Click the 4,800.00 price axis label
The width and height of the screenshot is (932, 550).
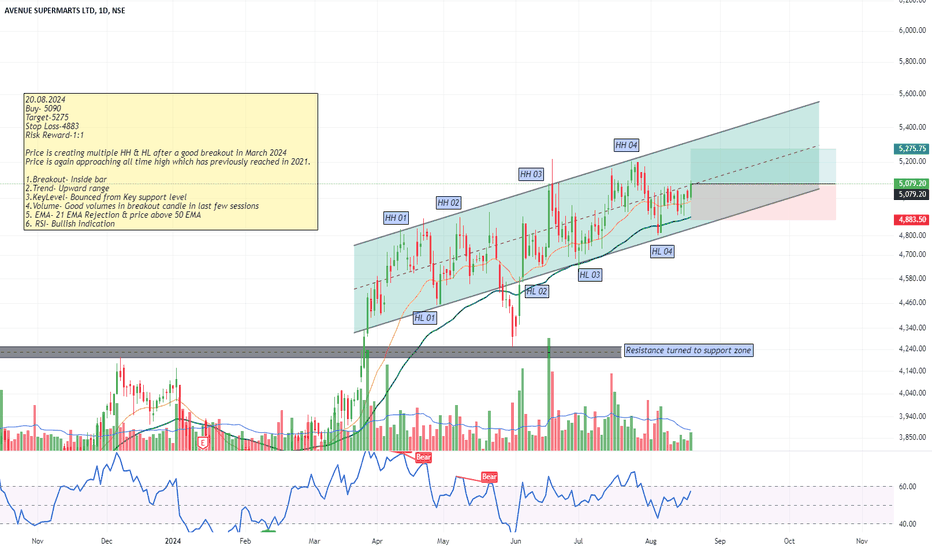click(912, 235)
